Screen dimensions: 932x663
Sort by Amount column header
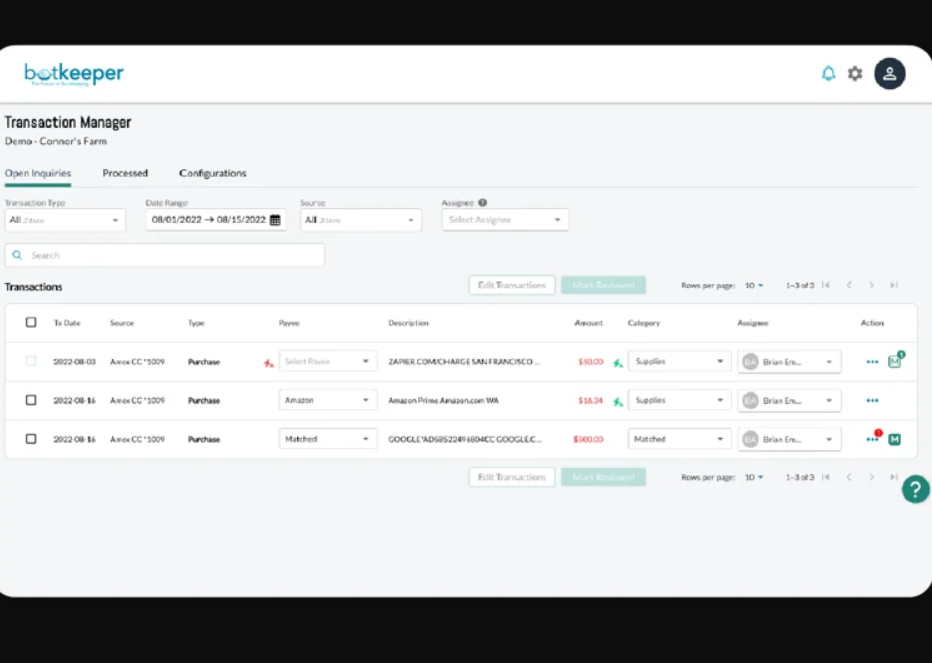point(588,323)
